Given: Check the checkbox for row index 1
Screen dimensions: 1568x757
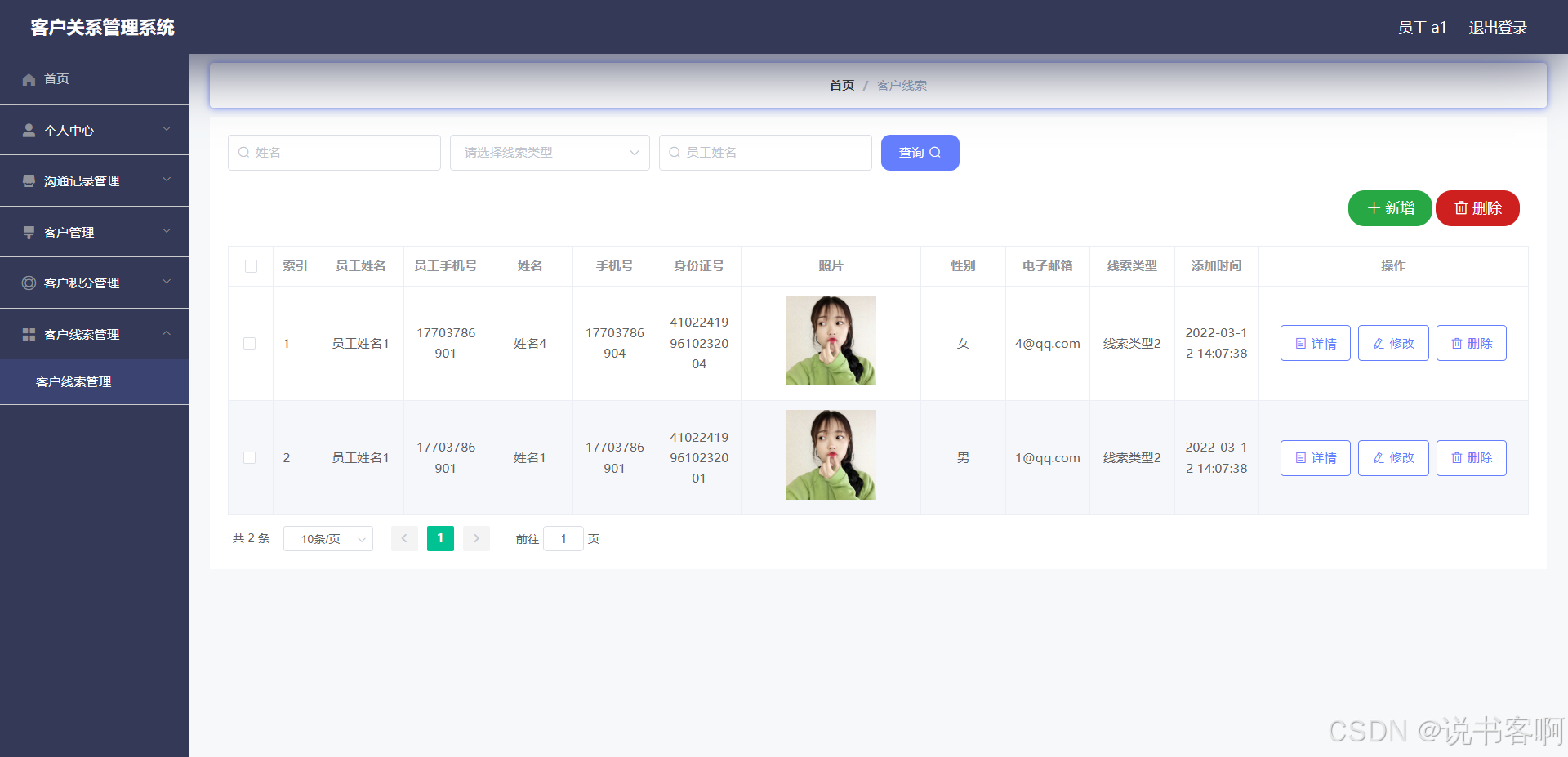Looking at the screenshot, I should (x=250, y=344).
